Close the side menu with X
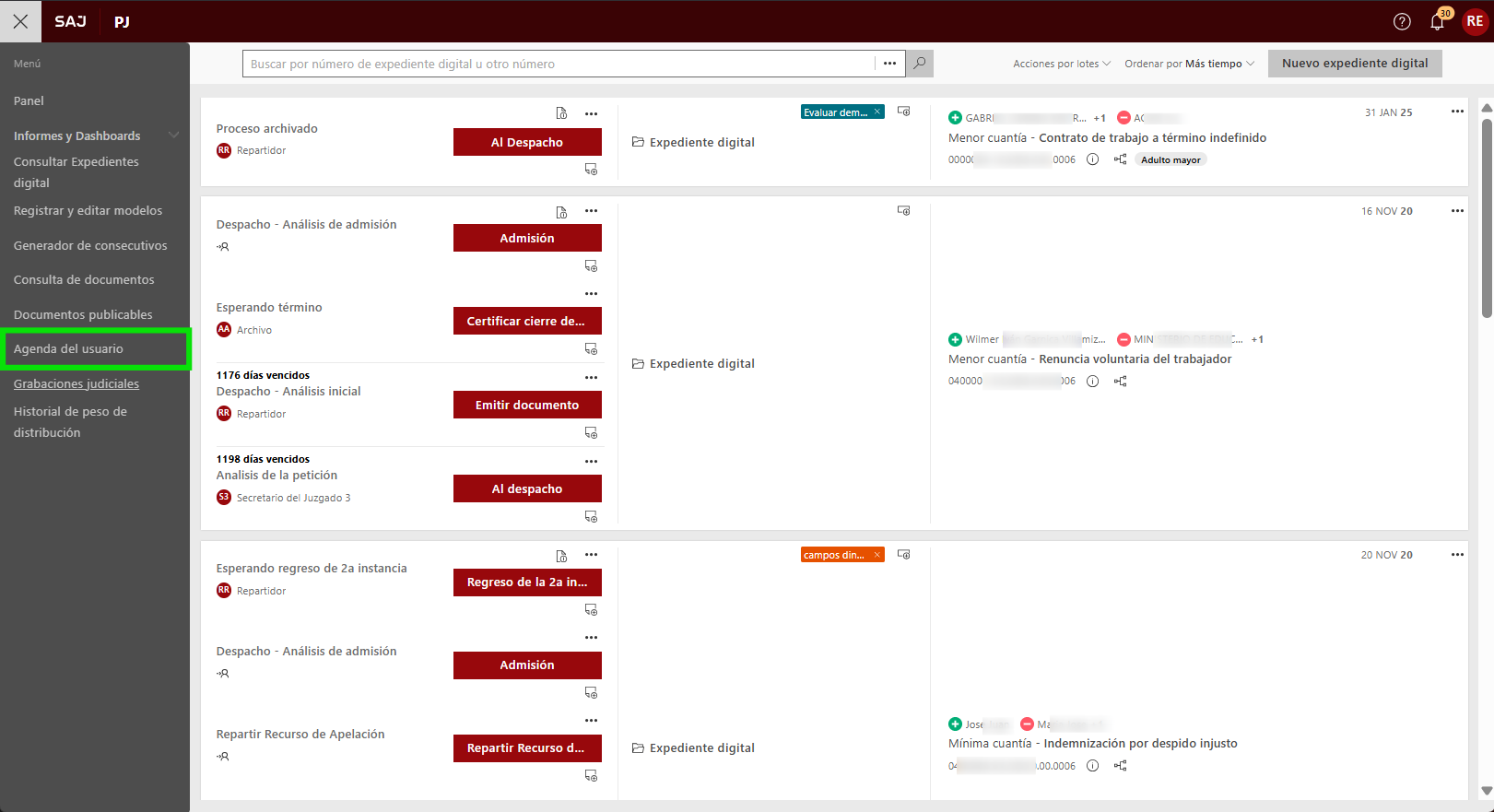The image size is (1494, 812). 20,21
